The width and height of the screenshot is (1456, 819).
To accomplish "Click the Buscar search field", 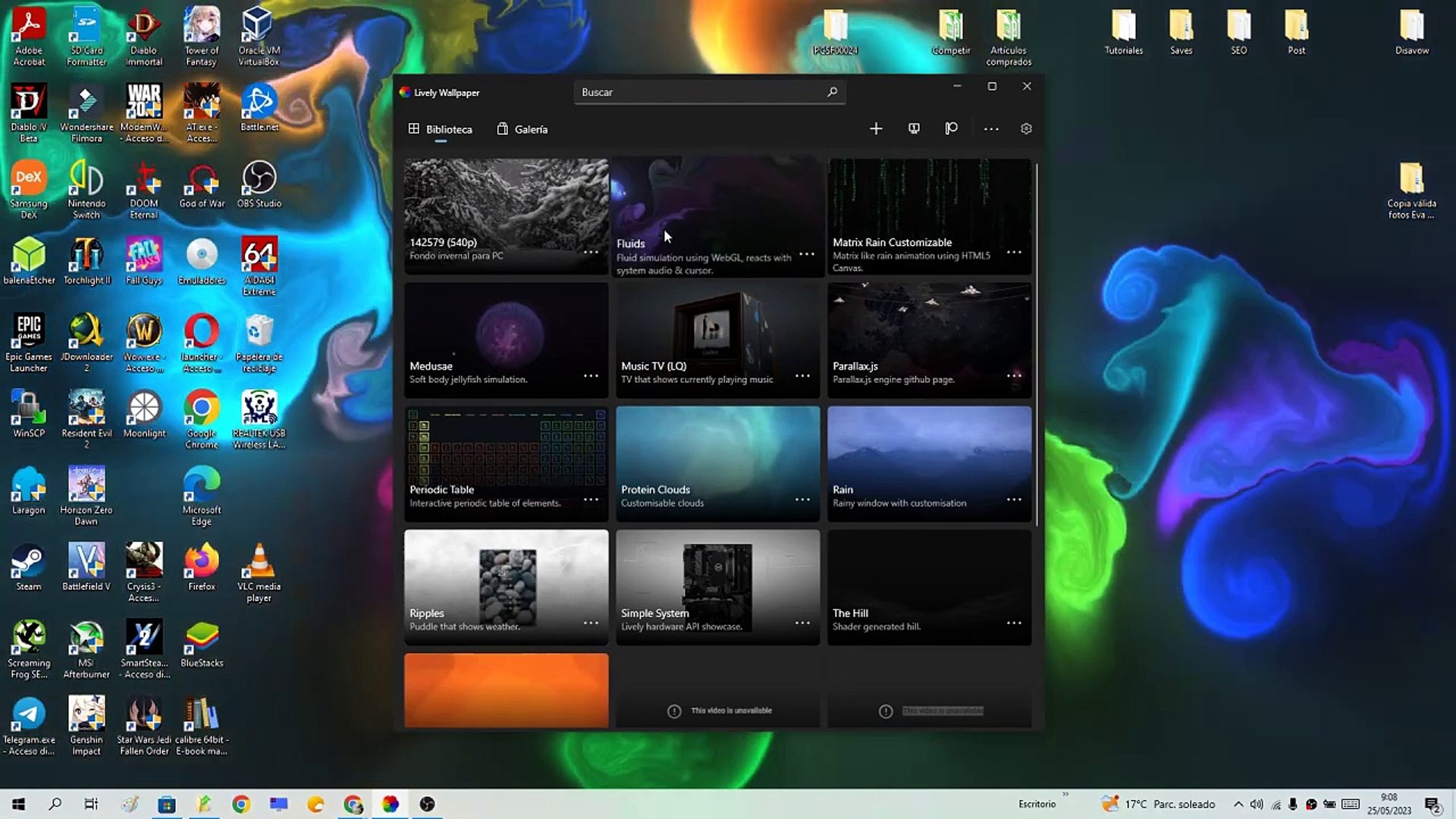I will coord(698,92).
